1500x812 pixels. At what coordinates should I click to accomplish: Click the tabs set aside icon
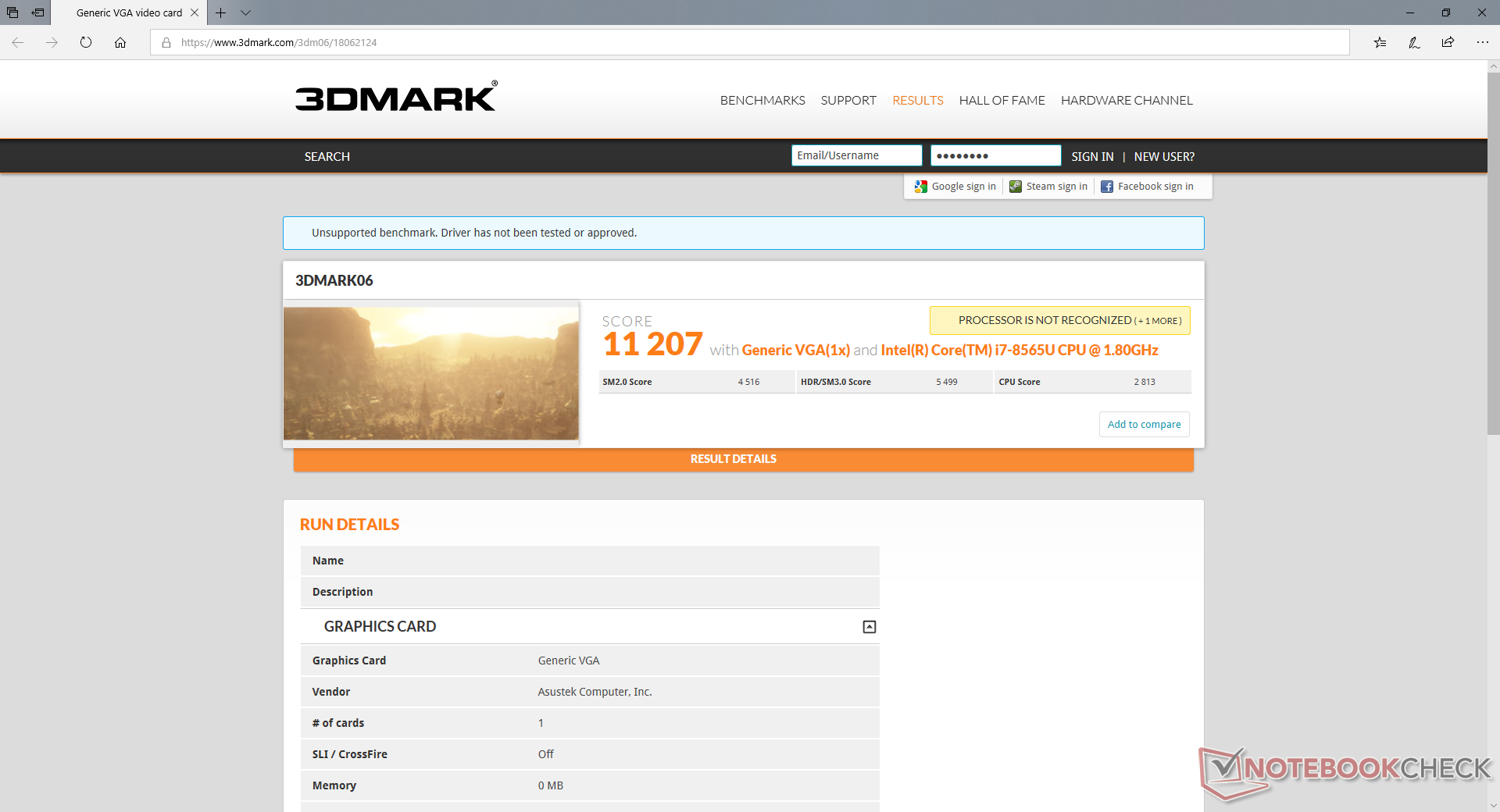[12, 12]
